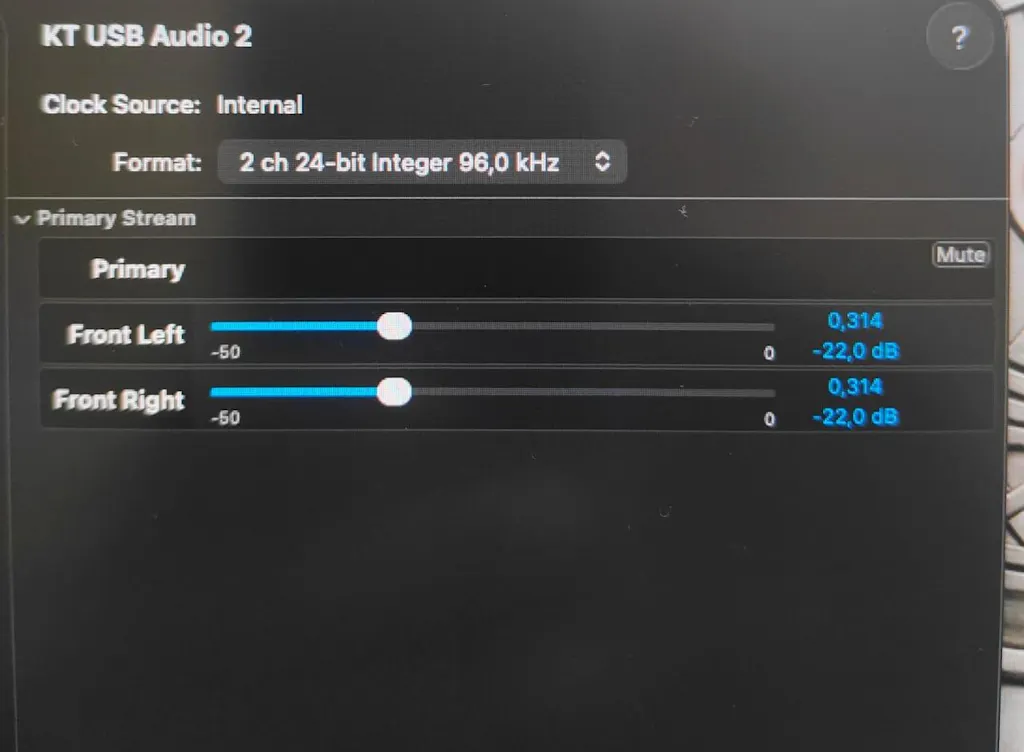1024x752 pixels.
Task: Click the 0 label under the Front Left slider
Action: coord(769,353)
